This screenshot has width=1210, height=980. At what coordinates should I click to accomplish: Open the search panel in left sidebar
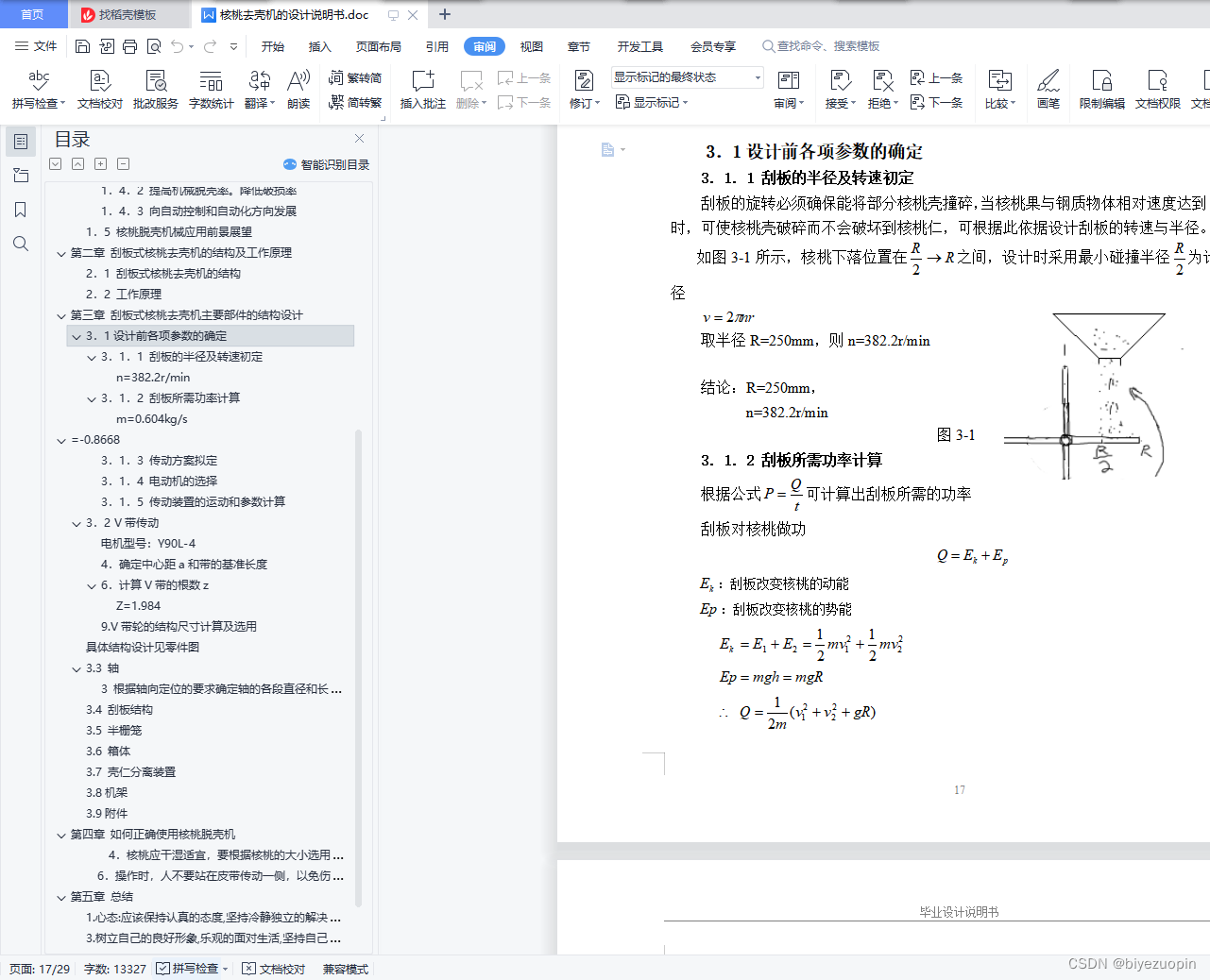(x=21, y=244)
